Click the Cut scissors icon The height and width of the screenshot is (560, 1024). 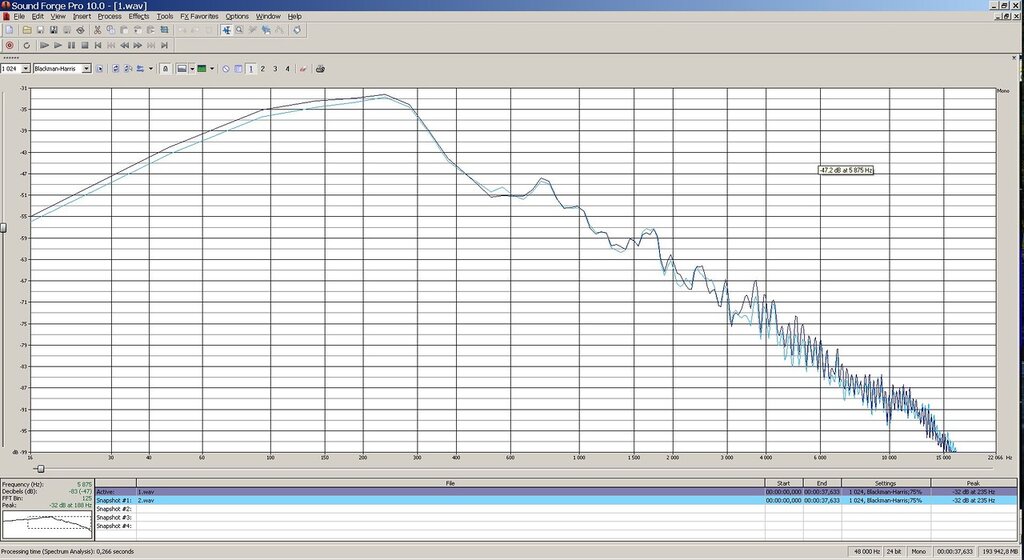click(x=97, y=30)
